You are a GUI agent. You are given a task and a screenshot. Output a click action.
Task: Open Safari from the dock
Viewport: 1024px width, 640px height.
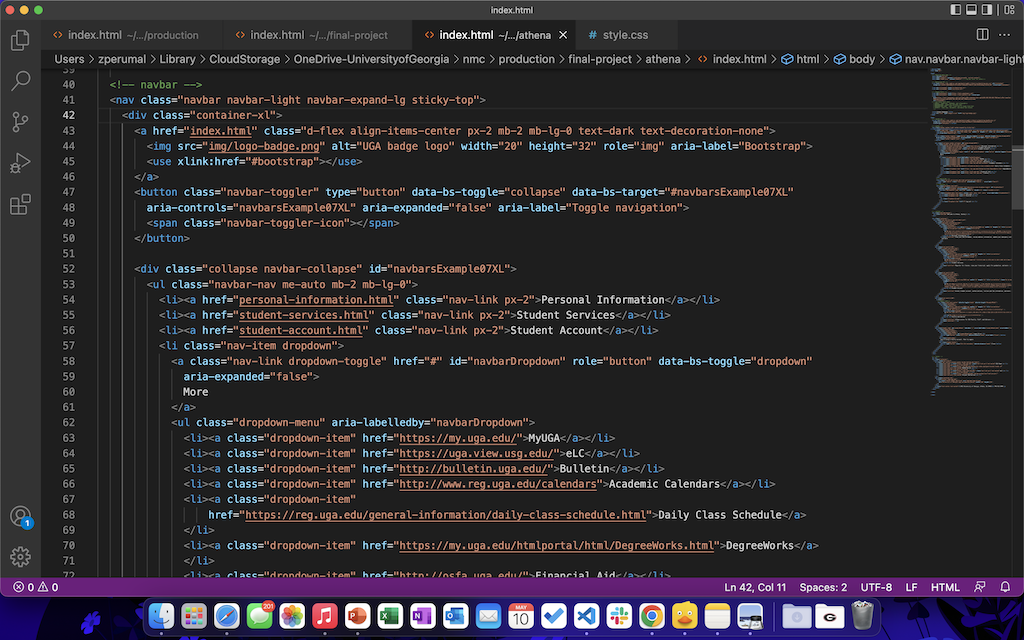point(227,615)
